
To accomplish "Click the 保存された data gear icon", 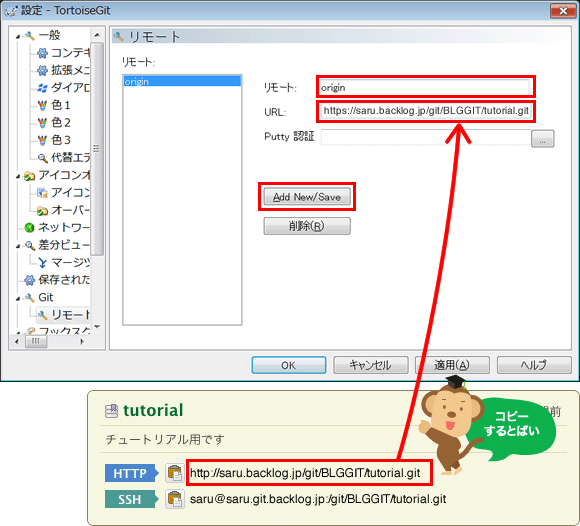I will click(x=29, y=280).
